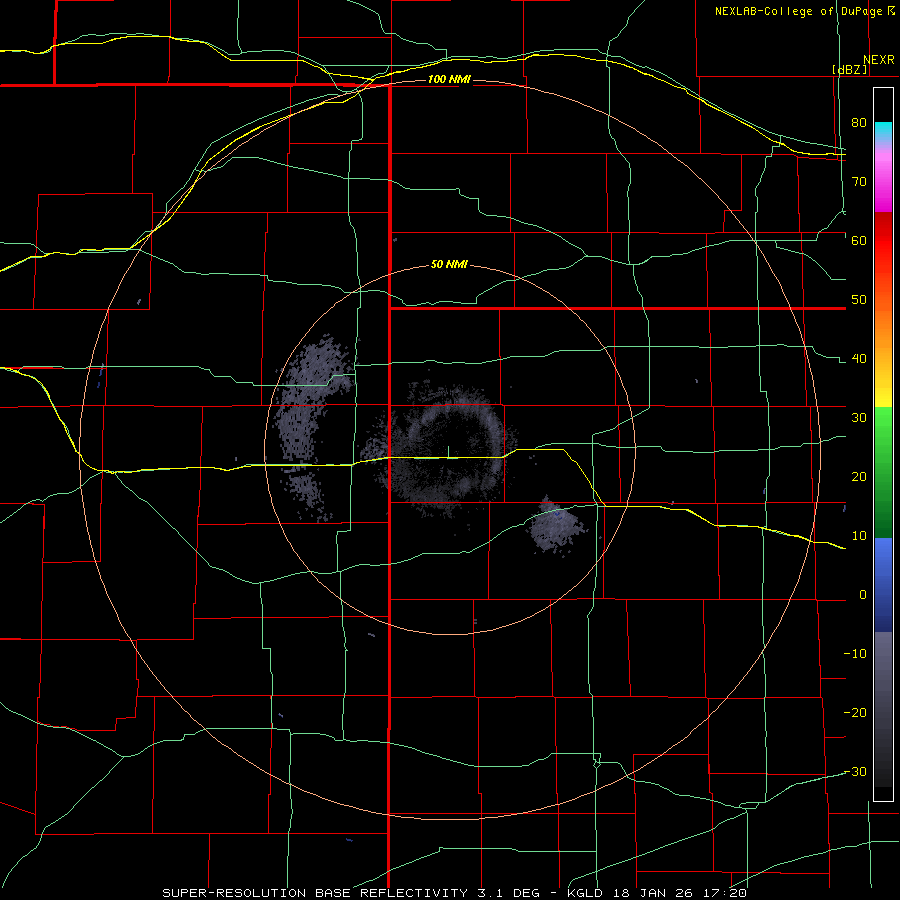Click the 100 NMI range ring label

coord(449,79)
